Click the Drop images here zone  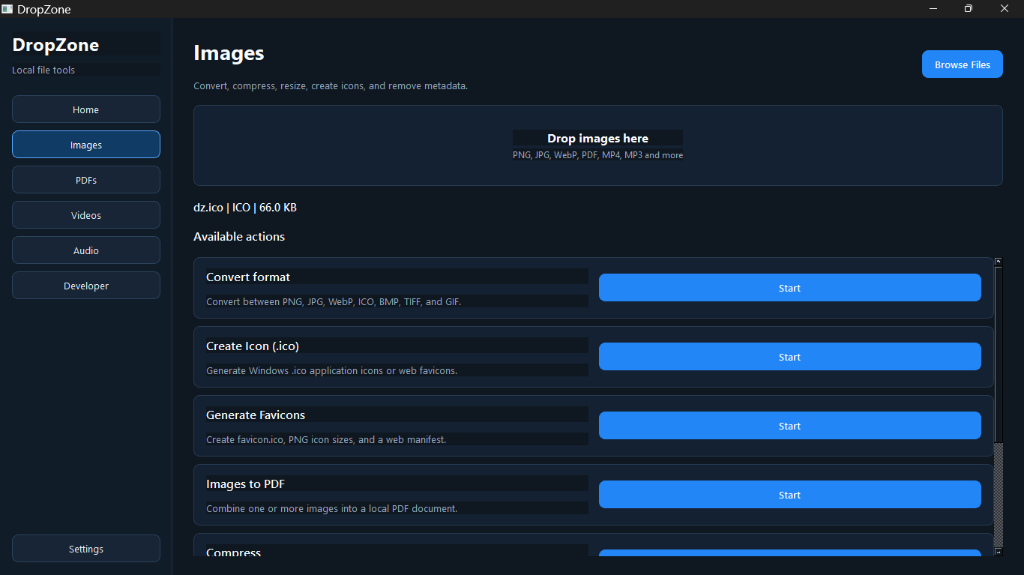tap(598, 146)
